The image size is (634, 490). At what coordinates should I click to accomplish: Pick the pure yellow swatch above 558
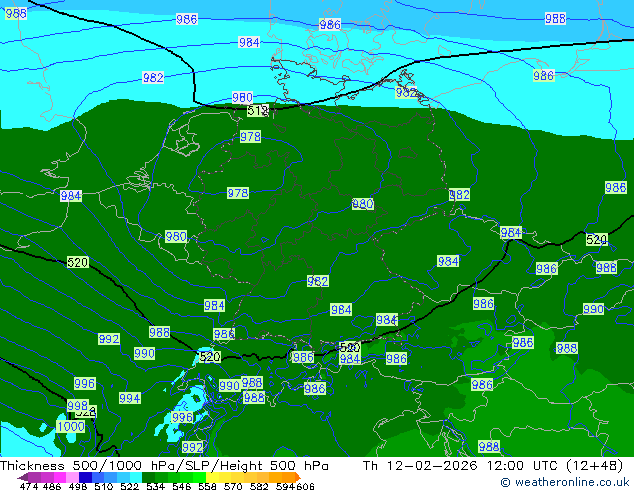[212, 477]
